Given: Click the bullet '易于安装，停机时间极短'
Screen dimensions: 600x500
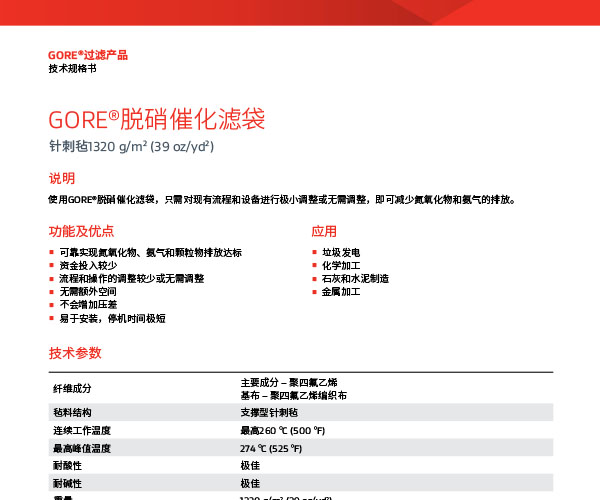Looking at the screenshot, I should pyautogui.click(x=112, y=318).
